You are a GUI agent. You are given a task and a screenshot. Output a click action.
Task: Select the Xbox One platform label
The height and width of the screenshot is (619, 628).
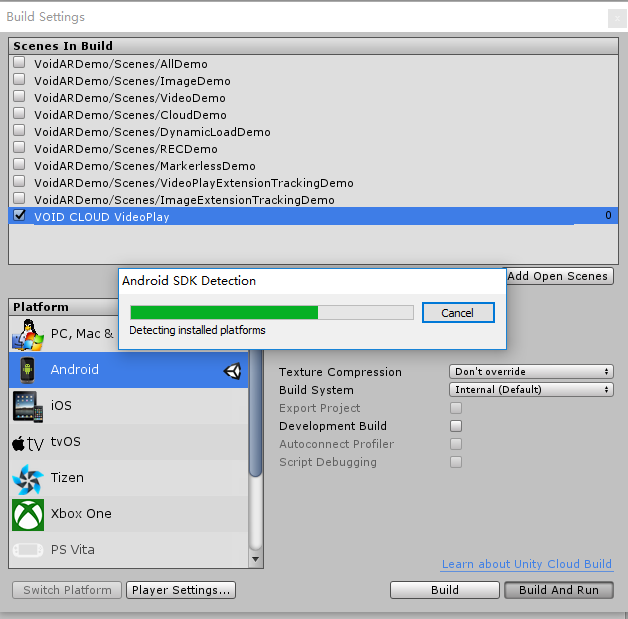[x=81, y=514]
